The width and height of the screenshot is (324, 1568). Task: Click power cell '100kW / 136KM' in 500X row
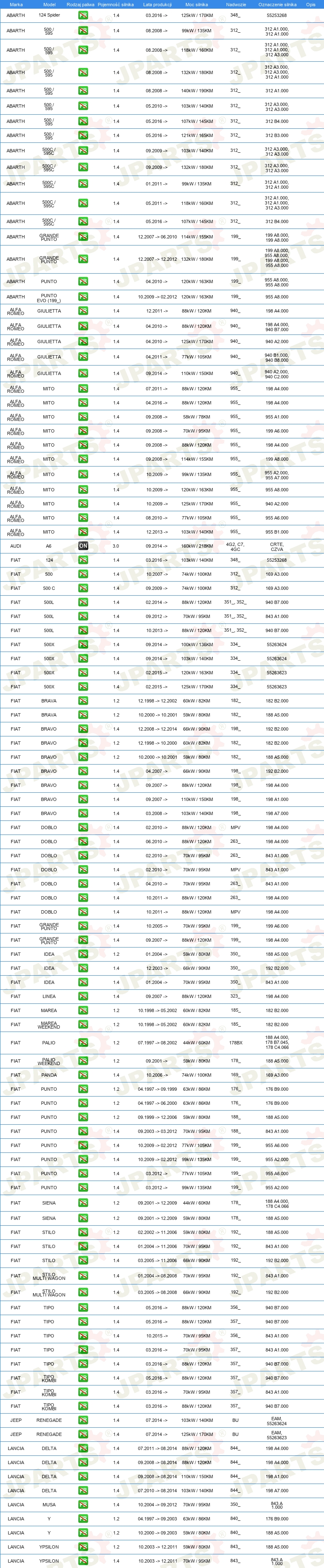click(197, 645)
